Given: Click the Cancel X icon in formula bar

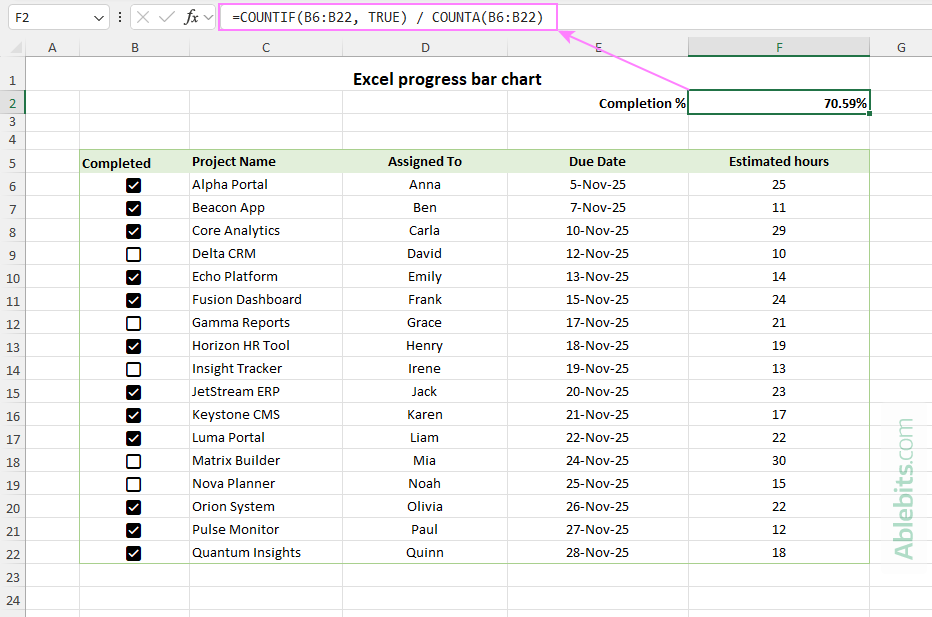Looking at the screenshot, I should (144, 17).
